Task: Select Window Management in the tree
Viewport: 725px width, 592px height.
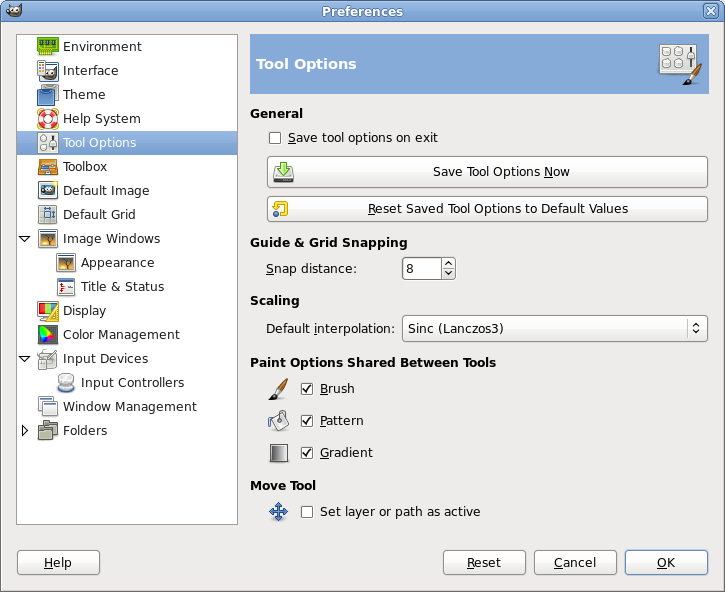Action: click(129, 407)
